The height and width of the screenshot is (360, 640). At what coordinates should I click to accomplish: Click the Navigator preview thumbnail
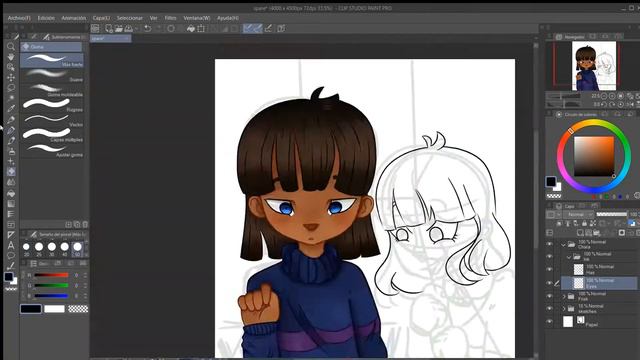(594, 66)
